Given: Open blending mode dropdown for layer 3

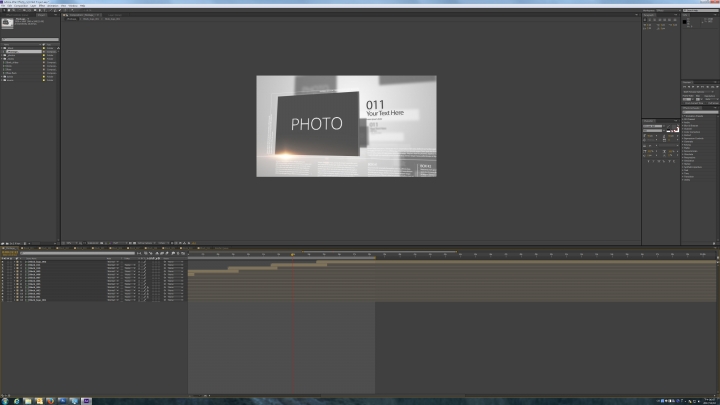Looking at the screenshot, I should click(113, 268).
